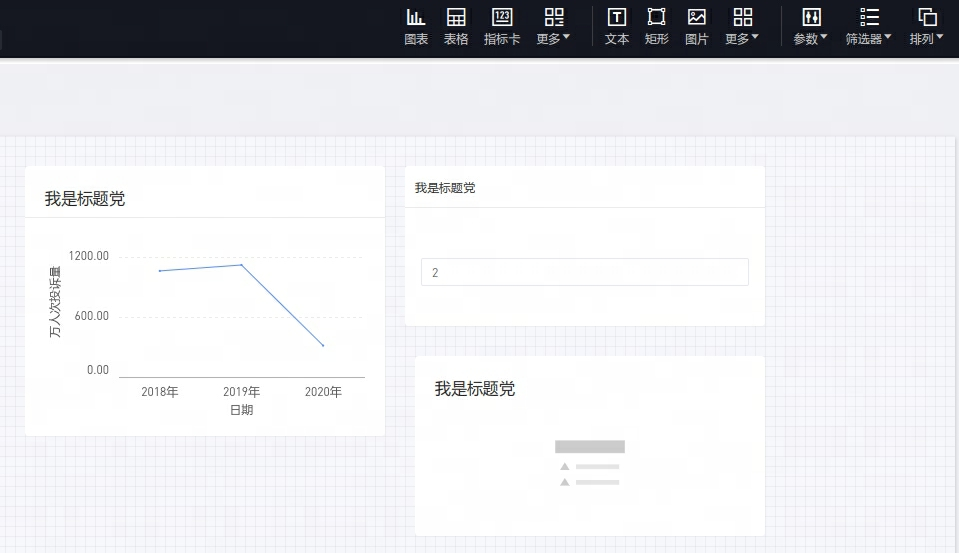Click the 2019年 data point on the line
The height and width of the screenshot is (553, 959).
[241, 265]
